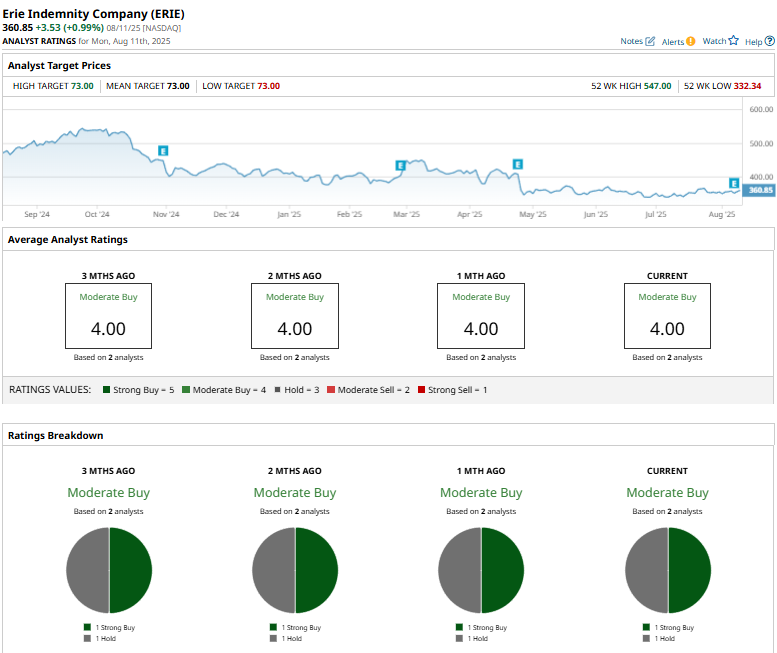The width and height of the screenshot is (777, 653).
Task: Click the Nov '24 earnings E marker
Action: tap(163, 151)
